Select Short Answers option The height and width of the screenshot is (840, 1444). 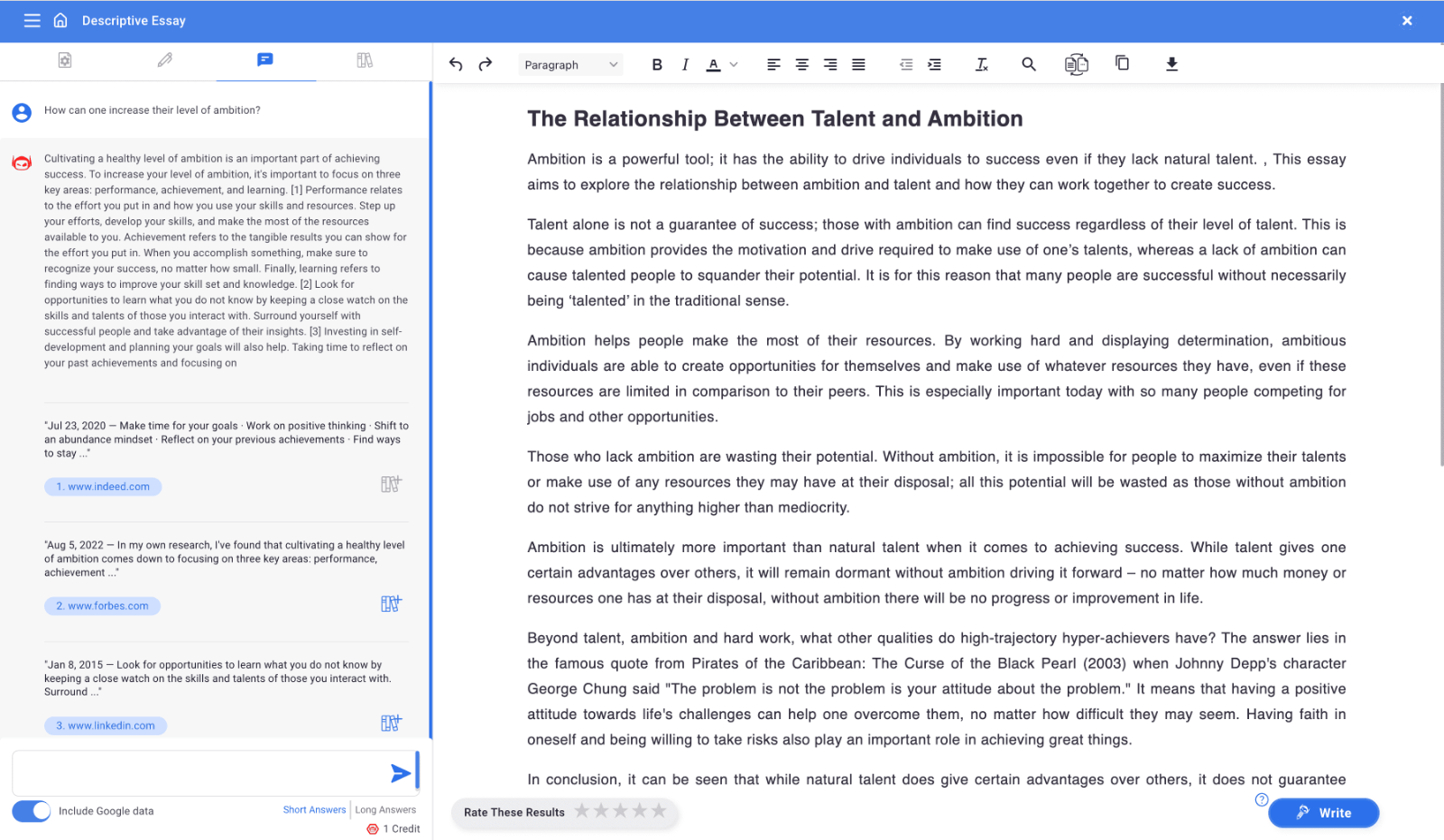pos(314,810)
